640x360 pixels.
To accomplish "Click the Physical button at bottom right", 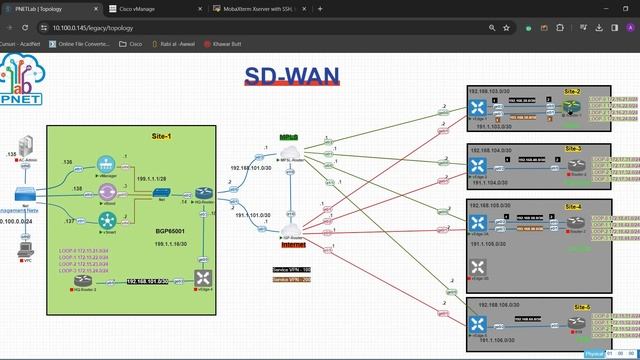I will click(594, 353).
